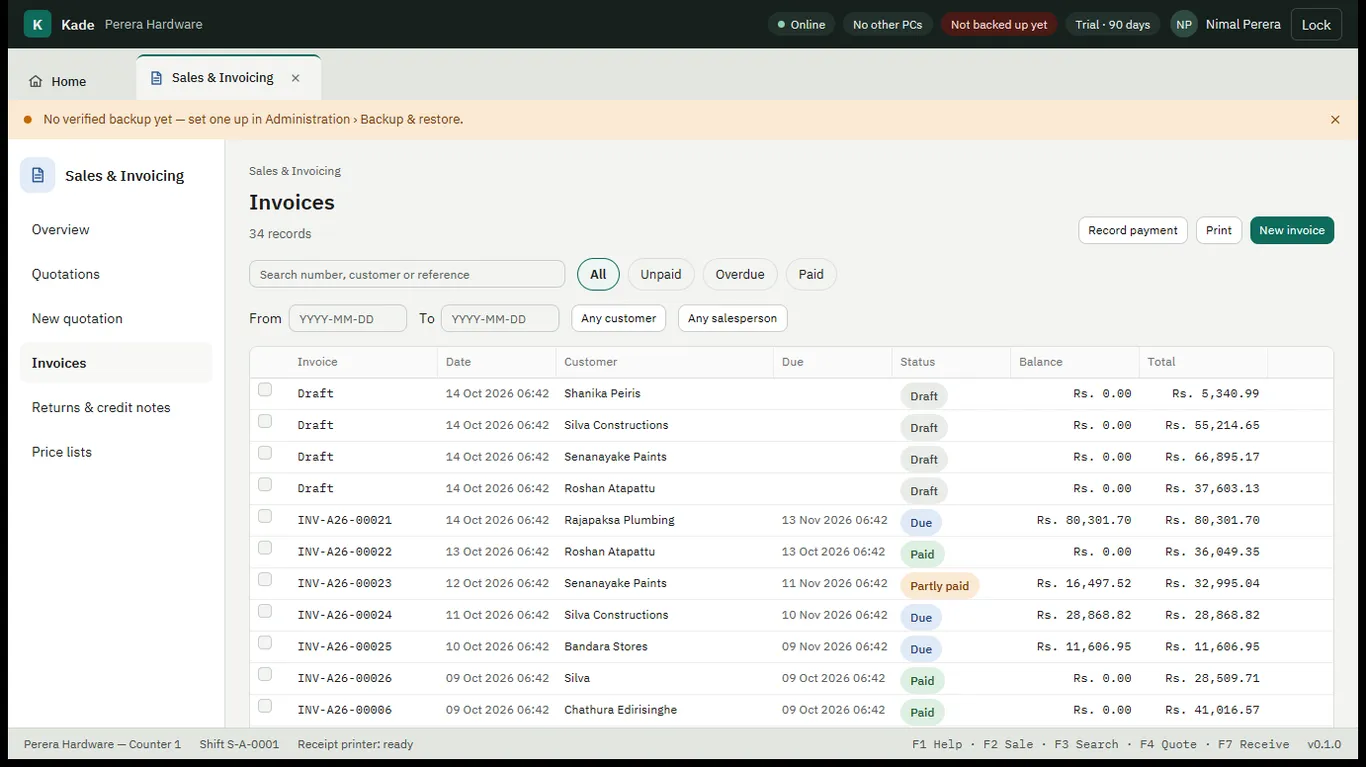Click the green Kade K logo
The width and height of the screenshot is (1366, 767).
pyautogui.click(x=37, y=24)
